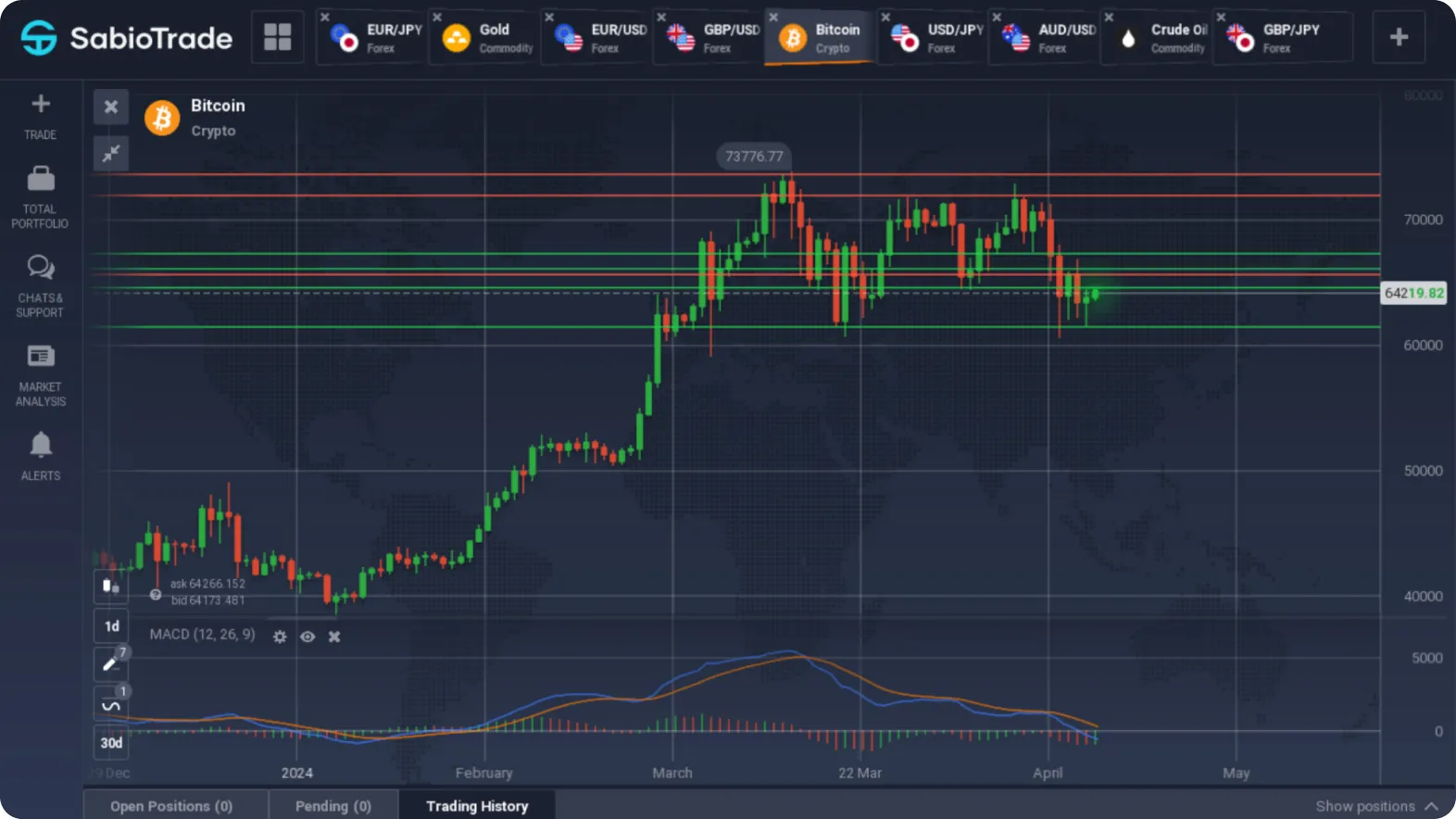Close the GBP/JPY tab
Viewport: 1456px width, 819px height.
pyautogui.click(x=1221, y=17)
